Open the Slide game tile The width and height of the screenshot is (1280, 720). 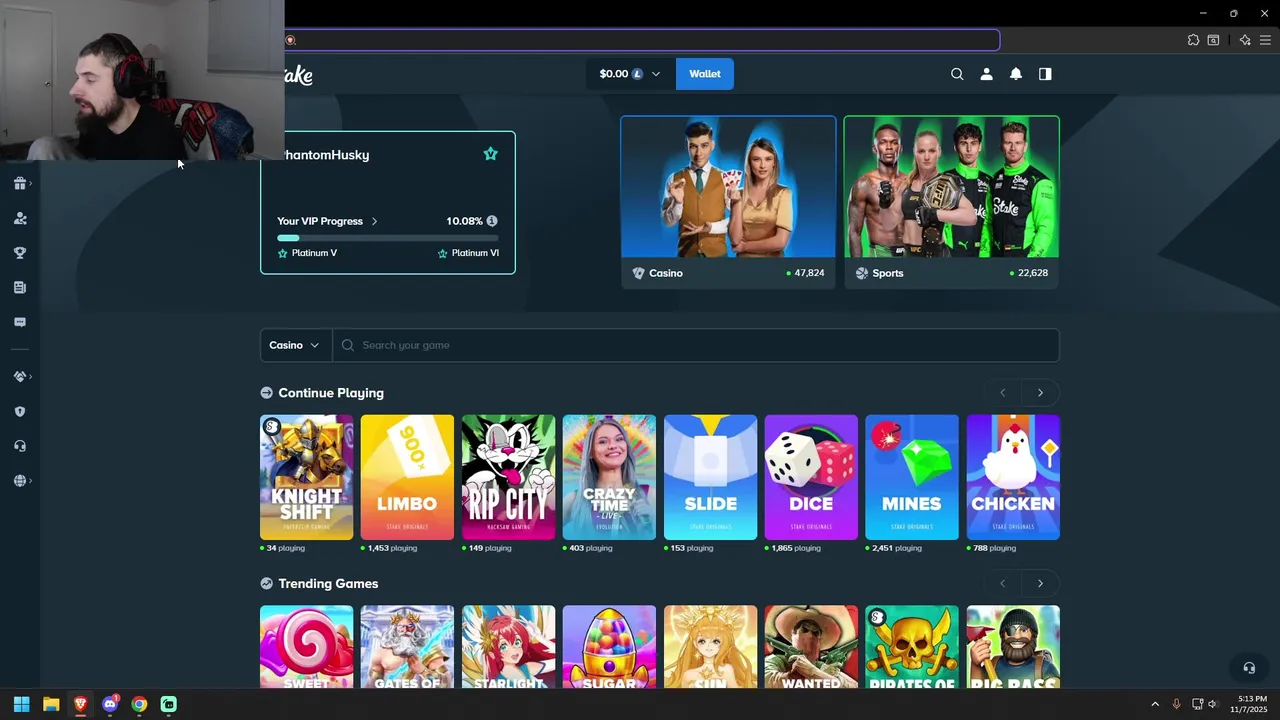(x=710, y=477)
